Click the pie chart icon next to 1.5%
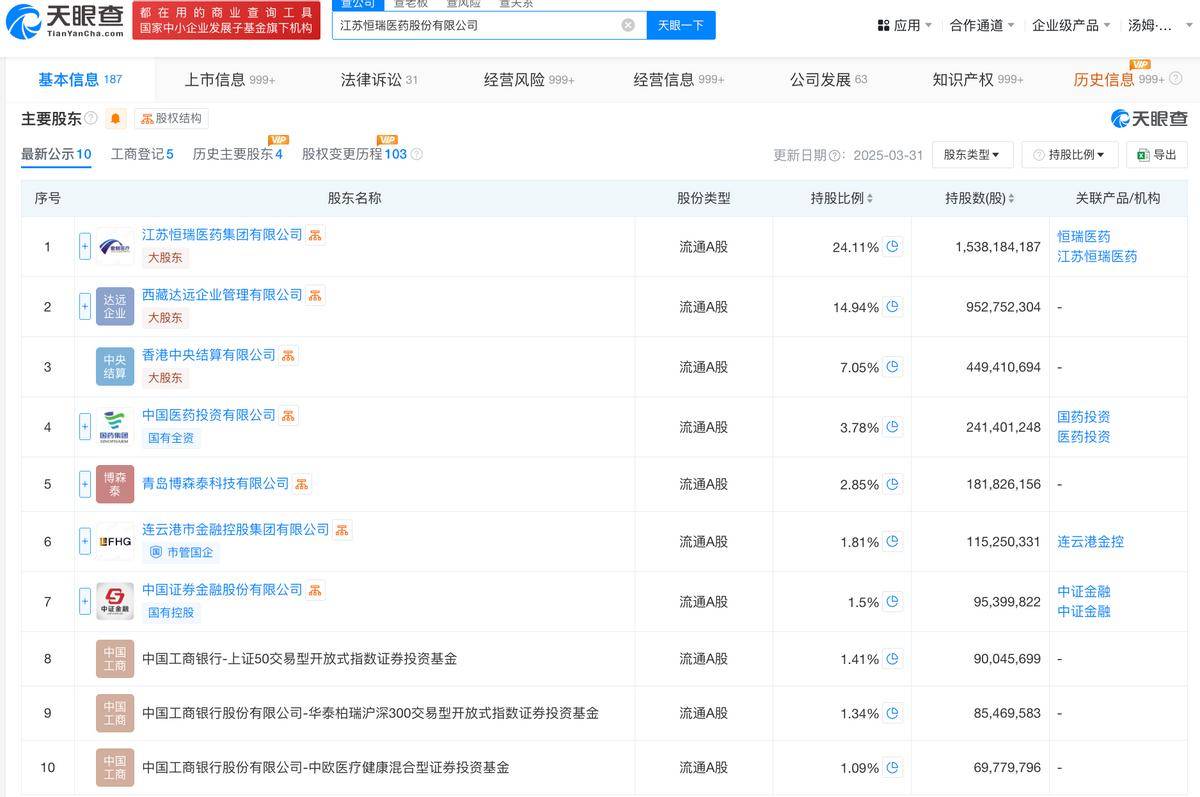The height and width of the screenshot is (797, 1200). tap(893, 601)
